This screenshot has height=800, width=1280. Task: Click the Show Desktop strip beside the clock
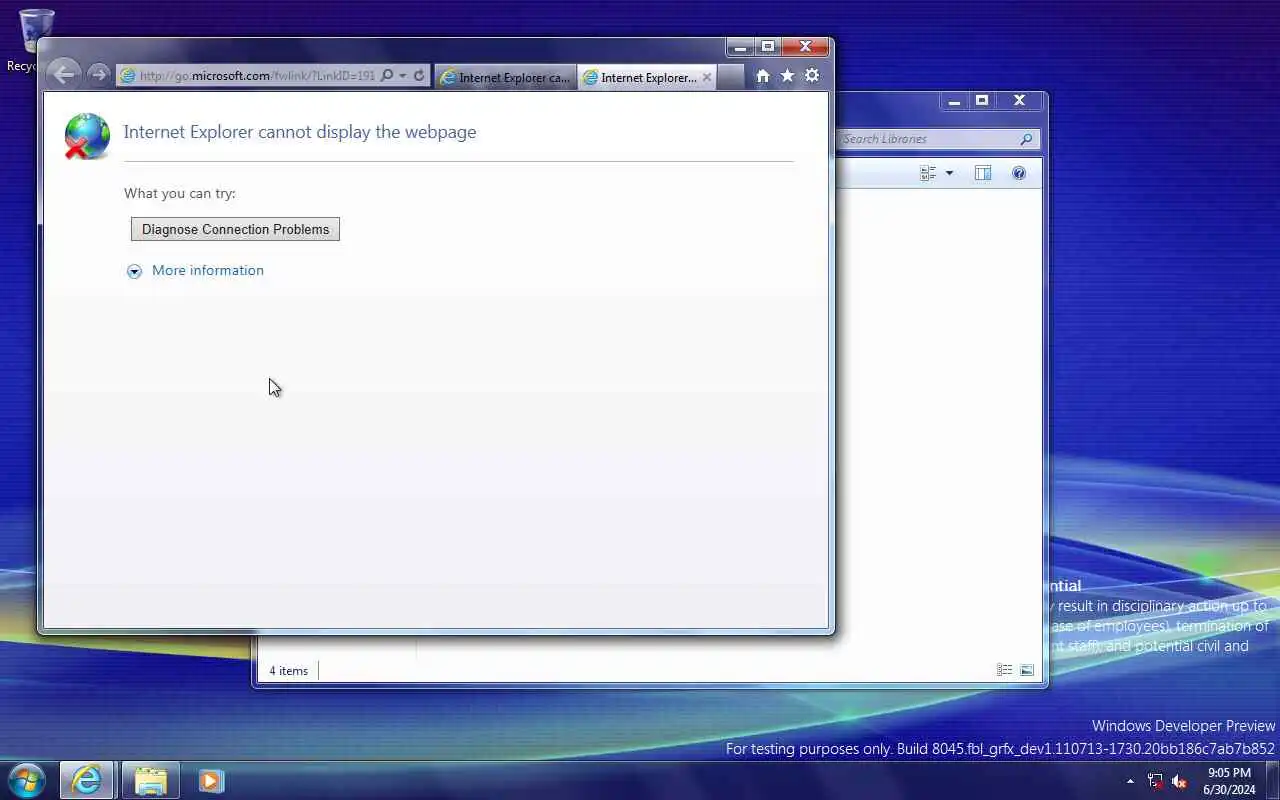[x=1272, y=781]
